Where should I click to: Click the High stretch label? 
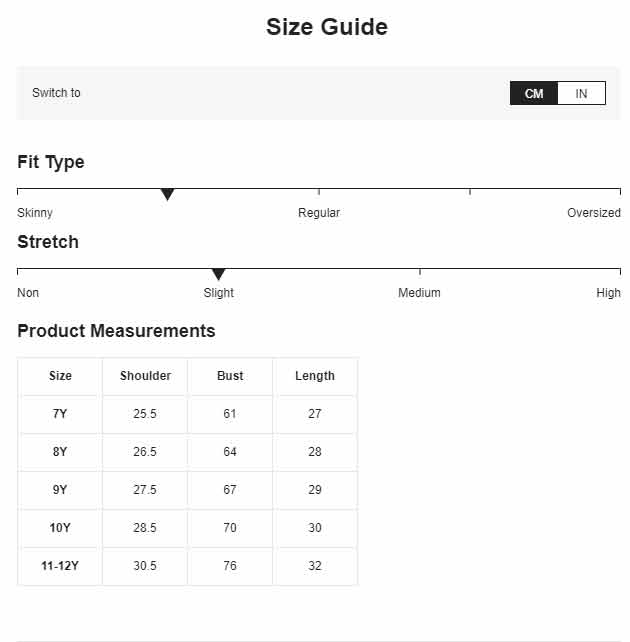click(x=608, y=293)
